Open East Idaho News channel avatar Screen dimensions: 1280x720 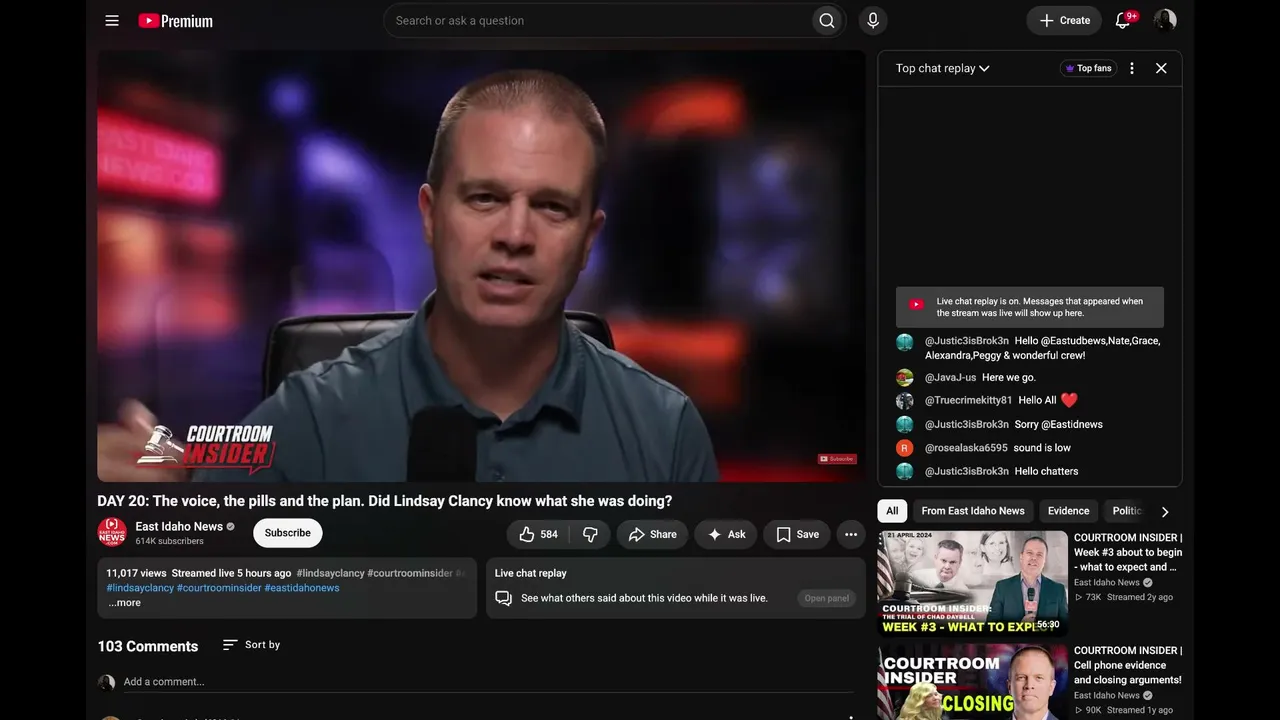[x=112, y=532]
